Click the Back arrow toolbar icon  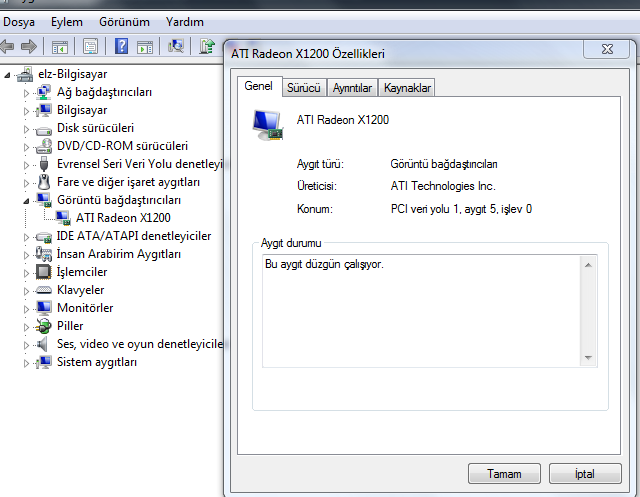7,46
